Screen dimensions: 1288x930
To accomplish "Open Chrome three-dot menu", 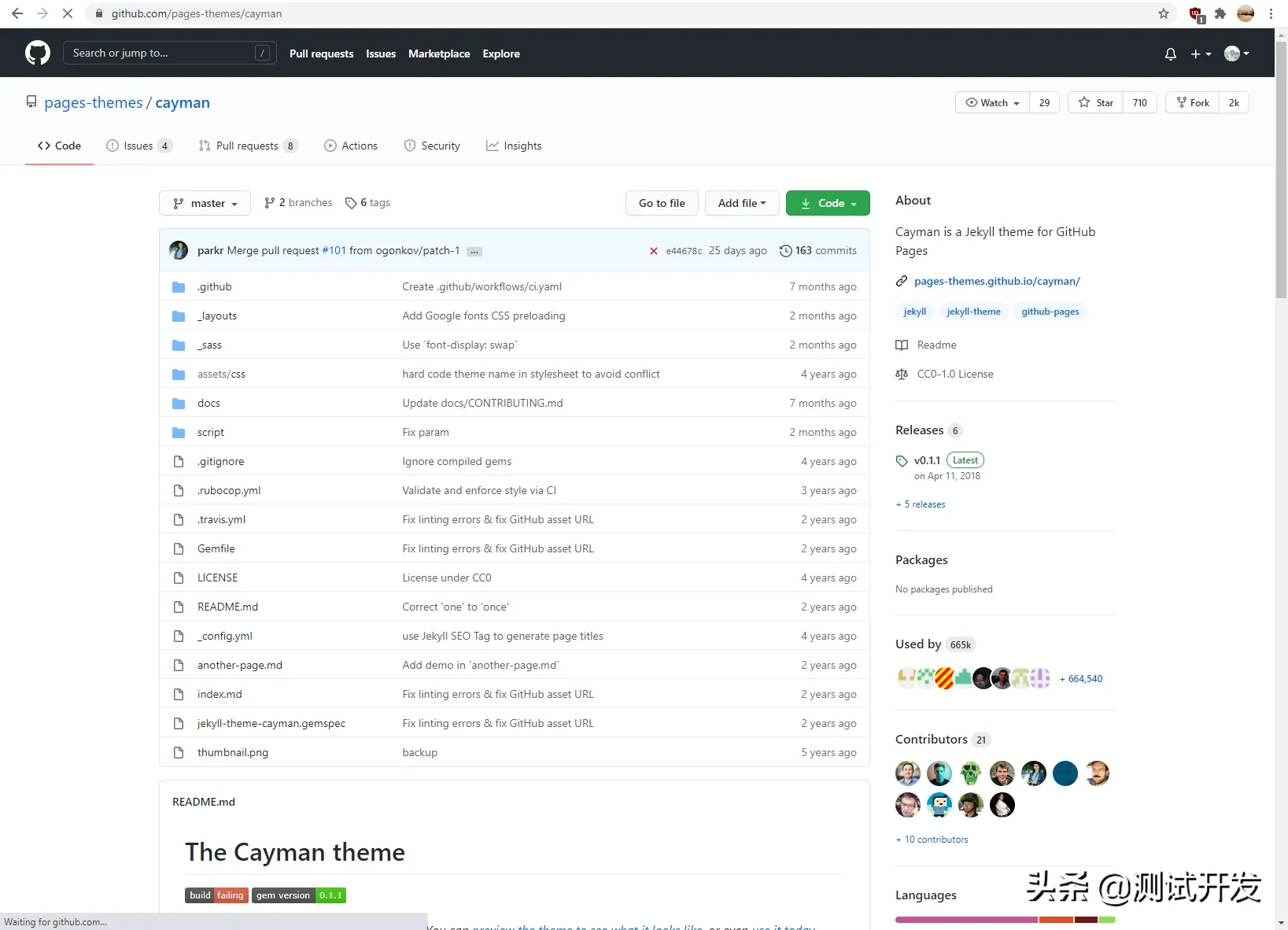I will (x=1271, y=13).
